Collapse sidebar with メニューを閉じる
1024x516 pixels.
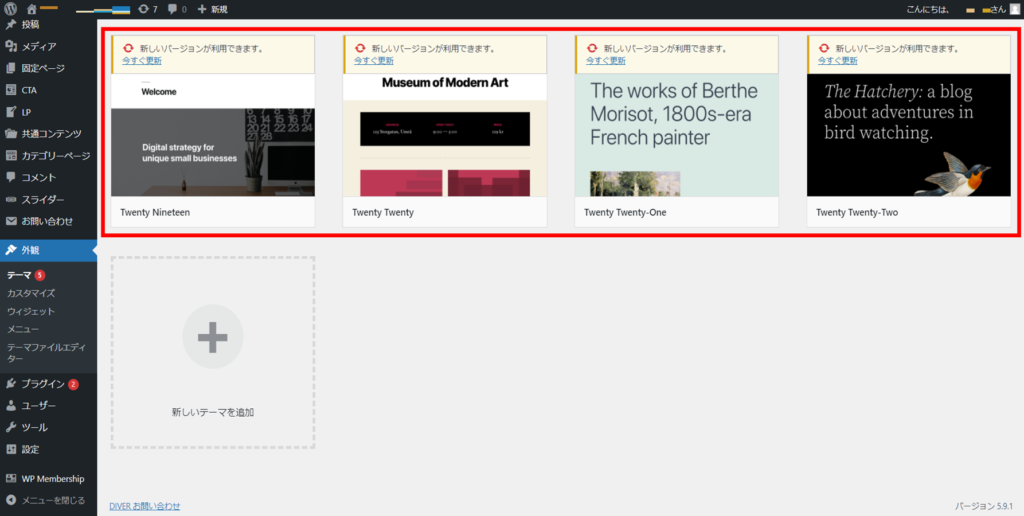click(45, 500)
